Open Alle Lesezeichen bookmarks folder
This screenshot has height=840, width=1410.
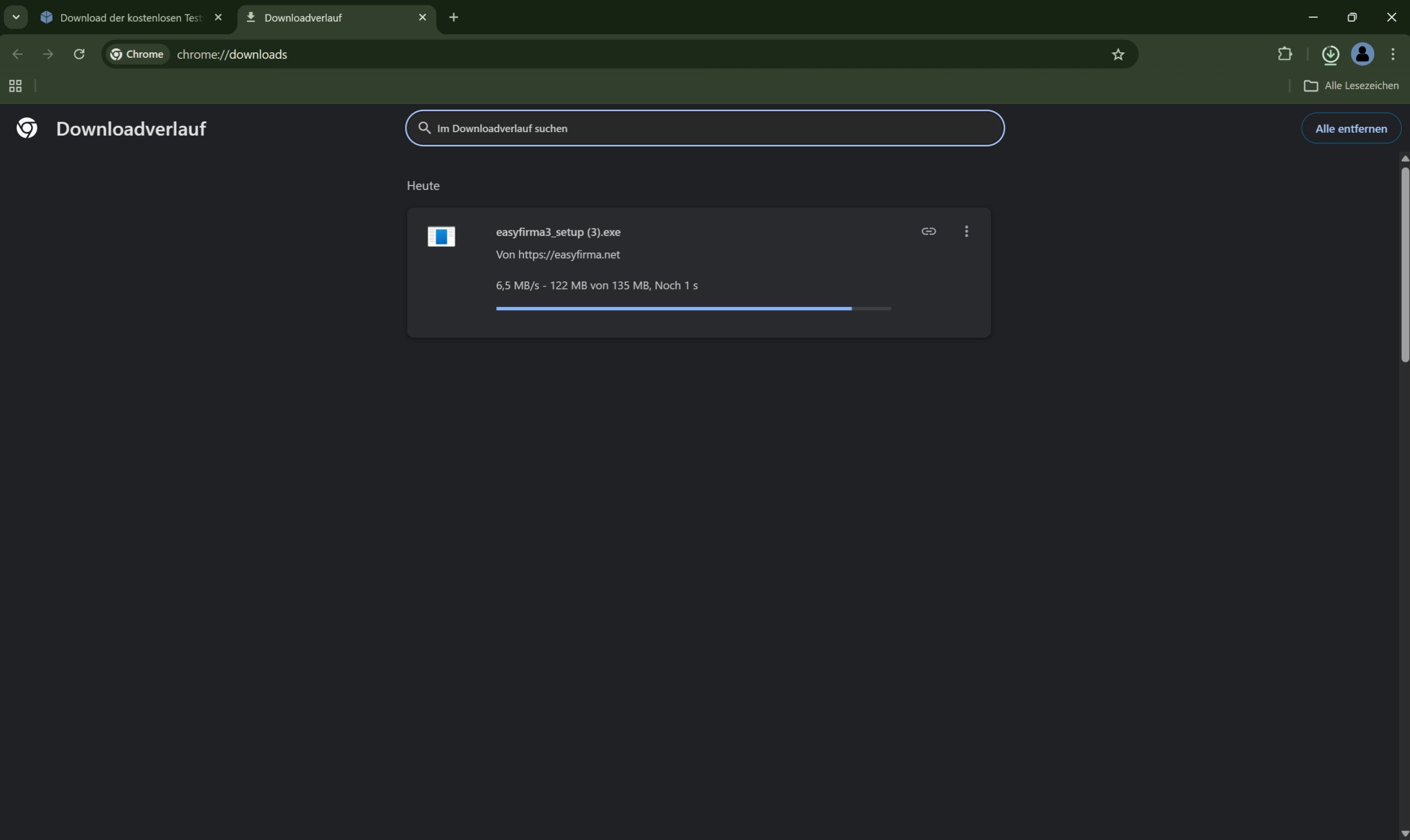[1351, 86]
